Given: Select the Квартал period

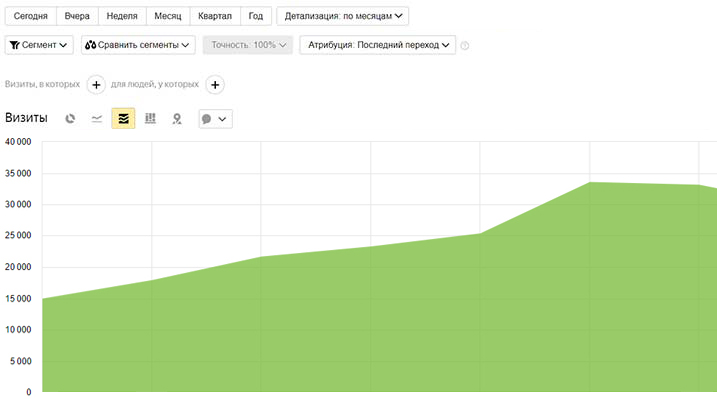Looking at the screenshot, I should 215,16.
